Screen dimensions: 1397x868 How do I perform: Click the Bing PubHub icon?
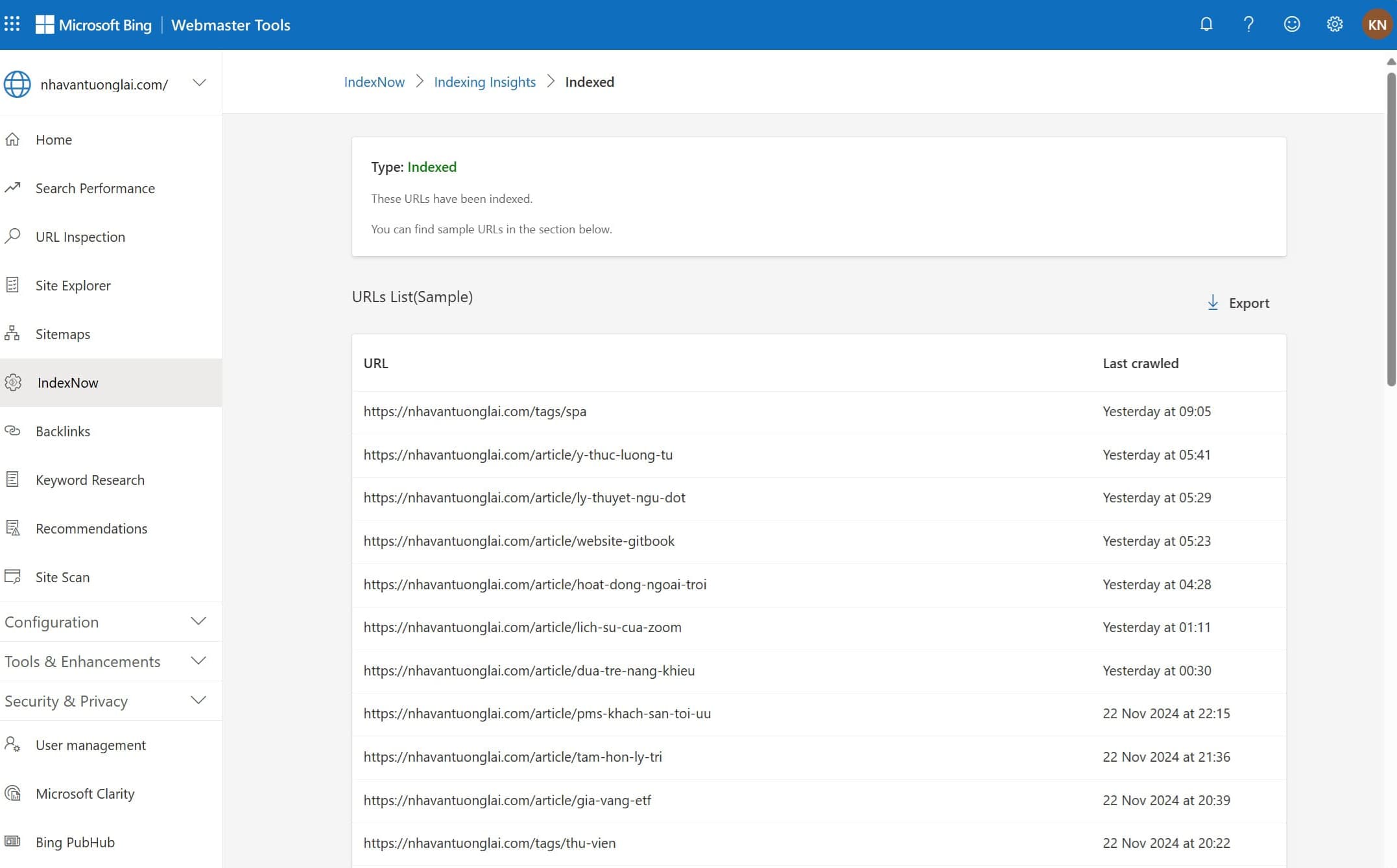pos(12,842)
